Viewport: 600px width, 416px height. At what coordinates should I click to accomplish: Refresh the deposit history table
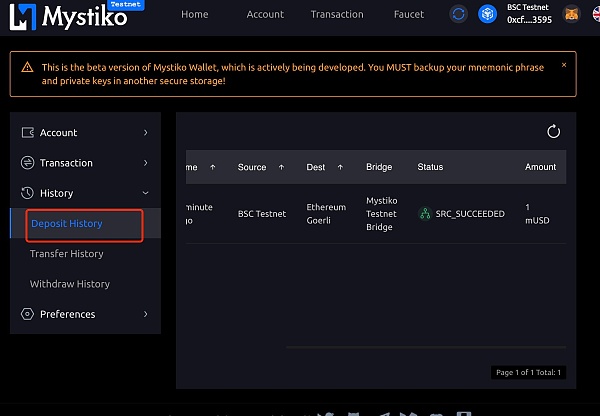[x=553, y=132]
